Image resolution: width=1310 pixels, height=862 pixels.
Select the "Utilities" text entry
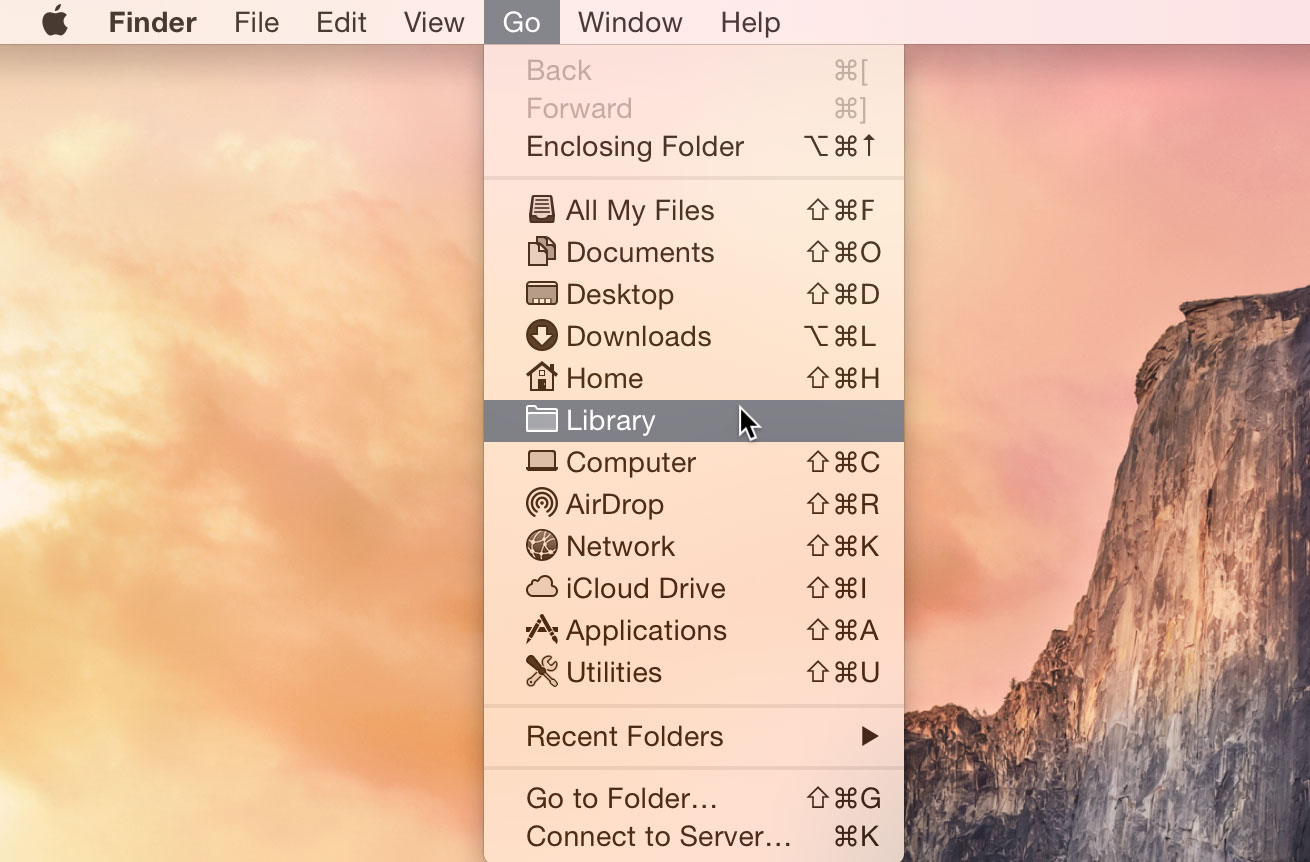614,672
